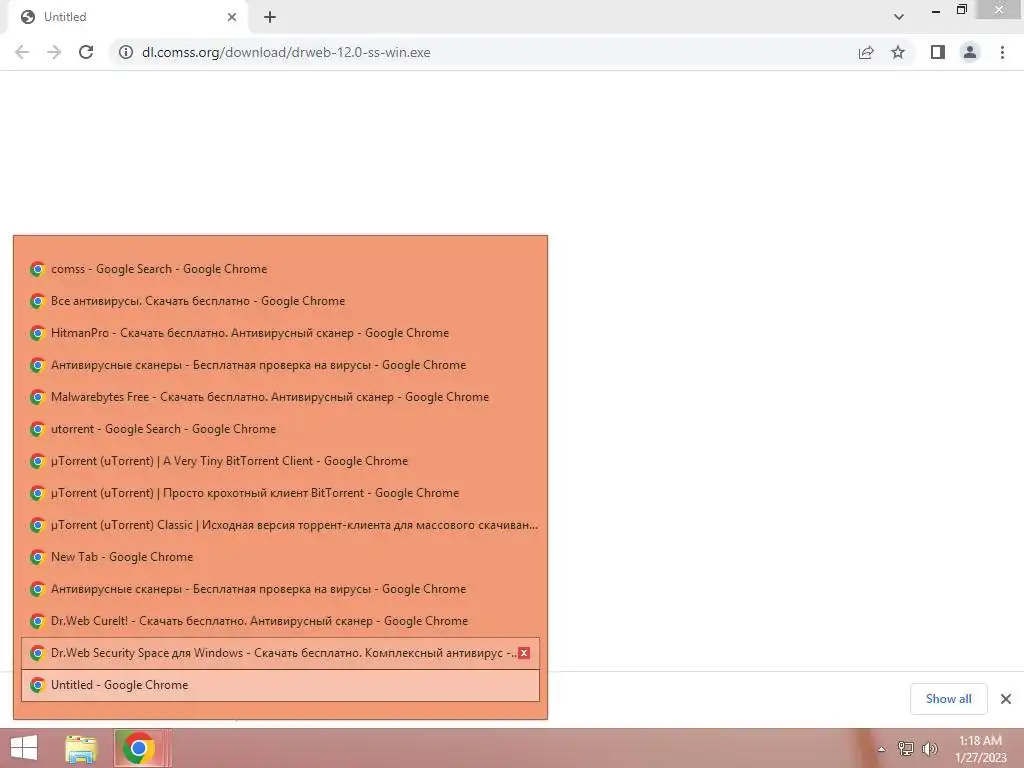Click Chrome icon beside Dr.Web Security Space entry
The height and width of the screenshot is (768, 1024).
(37, 653)
